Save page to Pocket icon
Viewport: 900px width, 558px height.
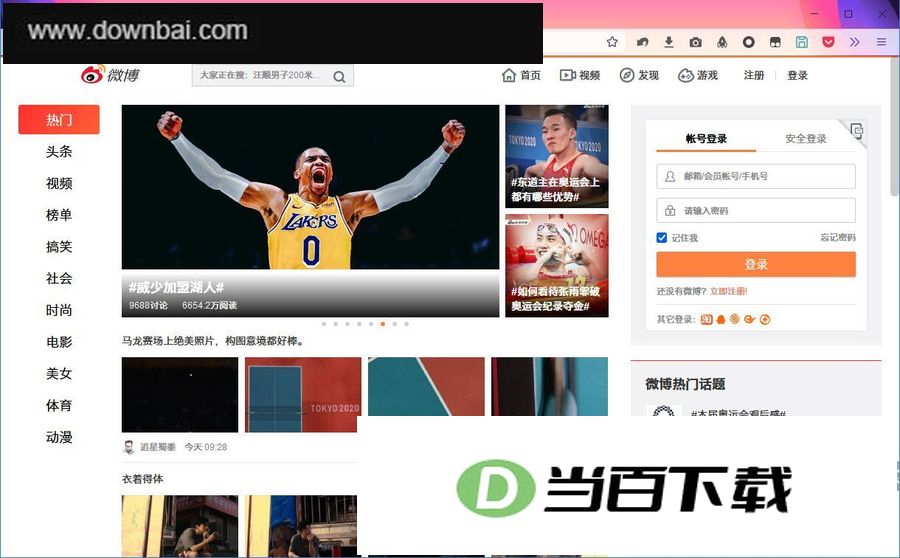tap(828, 42)
